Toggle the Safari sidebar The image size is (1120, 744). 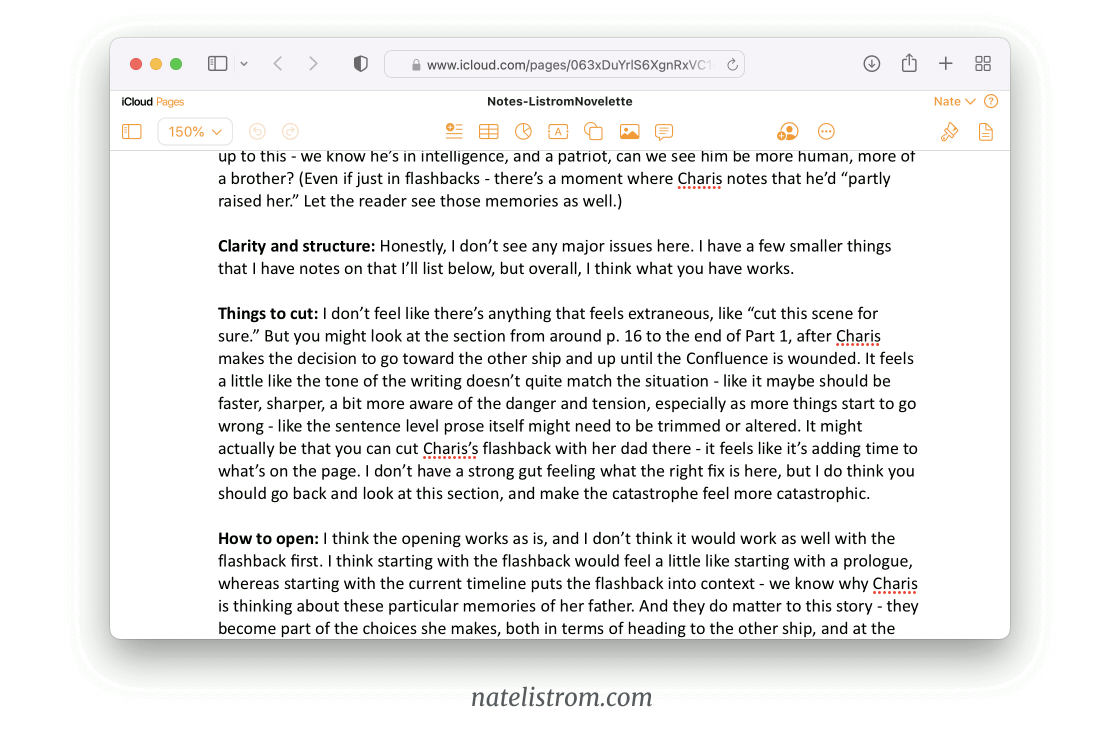click(x=217, y=64)
